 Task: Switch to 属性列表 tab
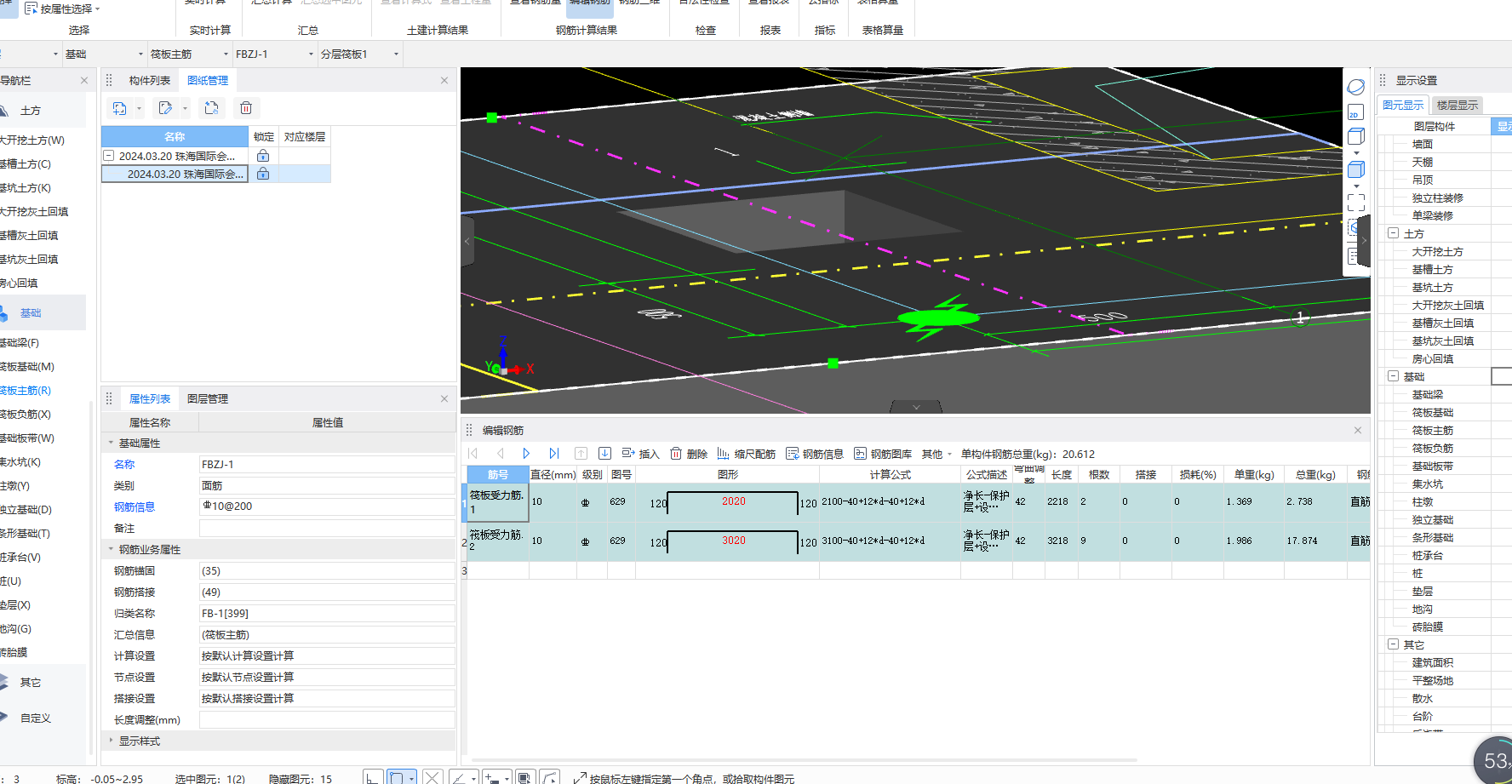point(150,398)
